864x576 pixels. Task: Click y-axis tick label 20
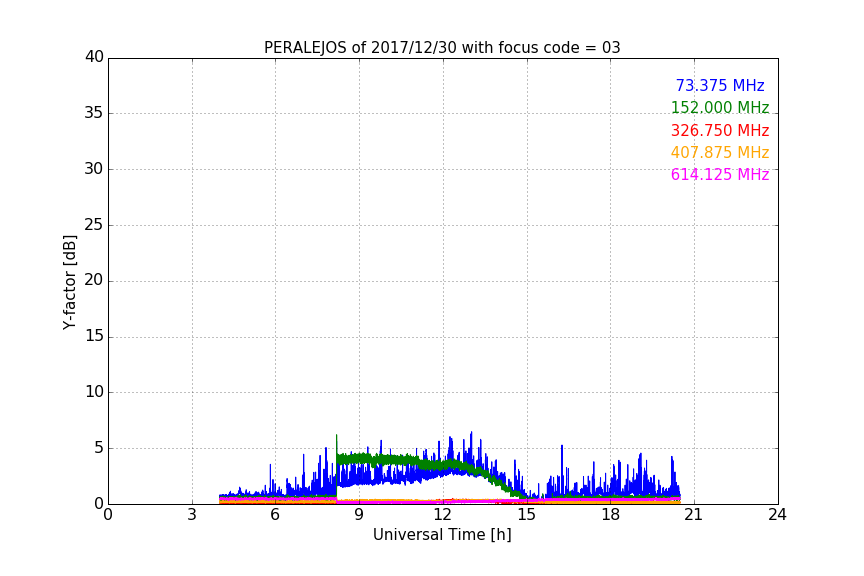(94, 281)
